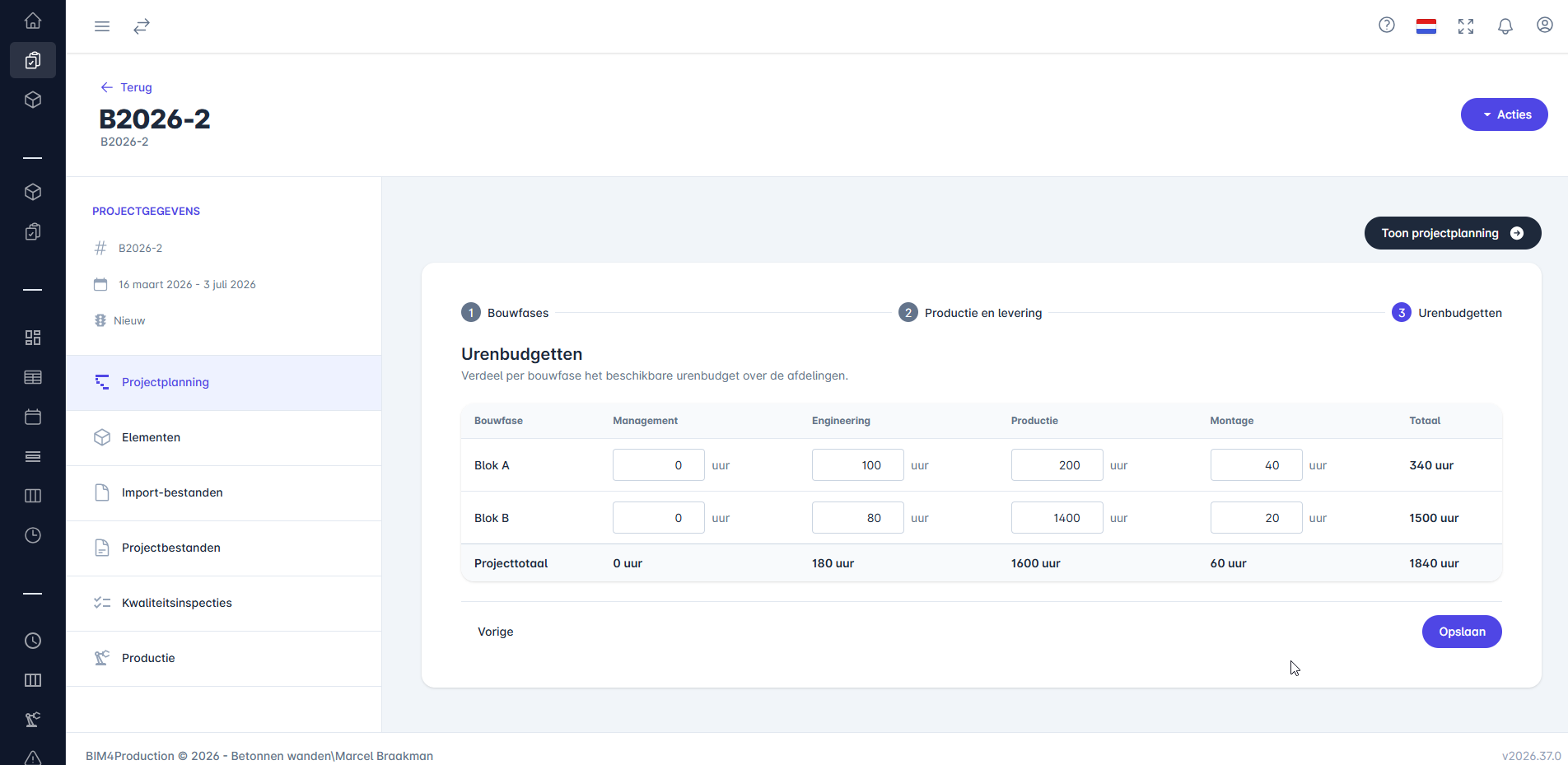Save with the Opslaan button
Image resolution: width=1568 pixels, height=765 pixels.
pos(1462,632)
